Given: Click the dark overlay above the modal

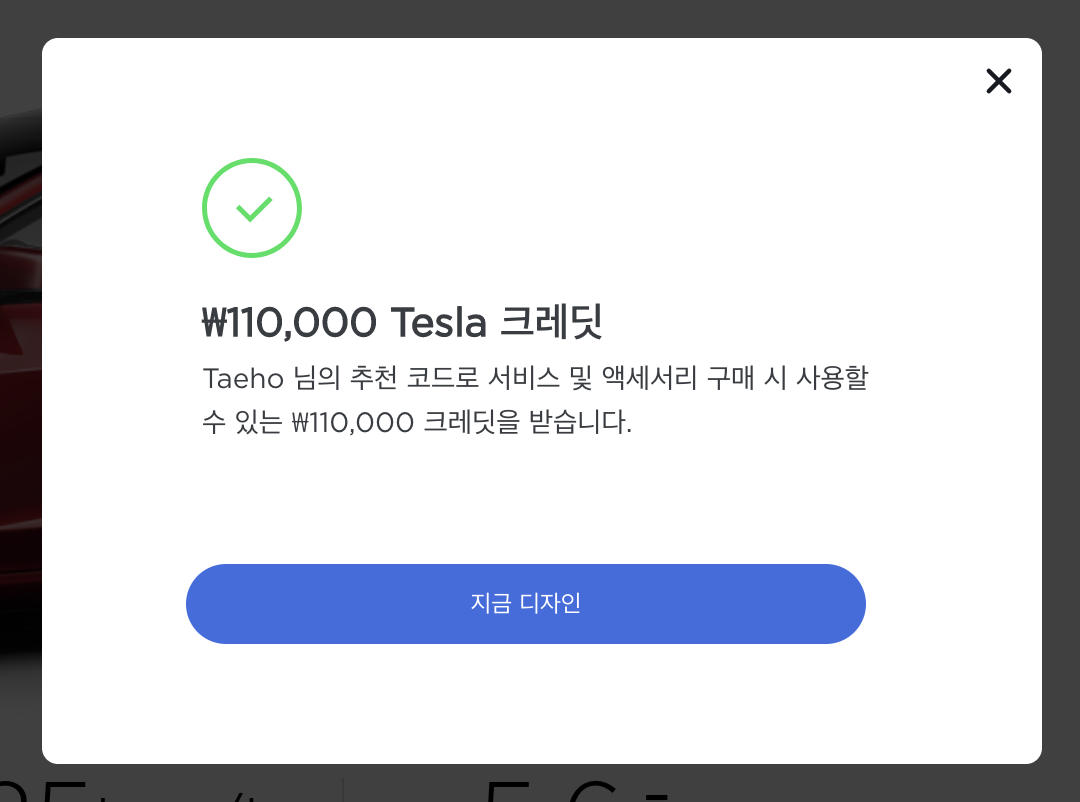Looking at the screenshot, I should click(x=540, y=18).
